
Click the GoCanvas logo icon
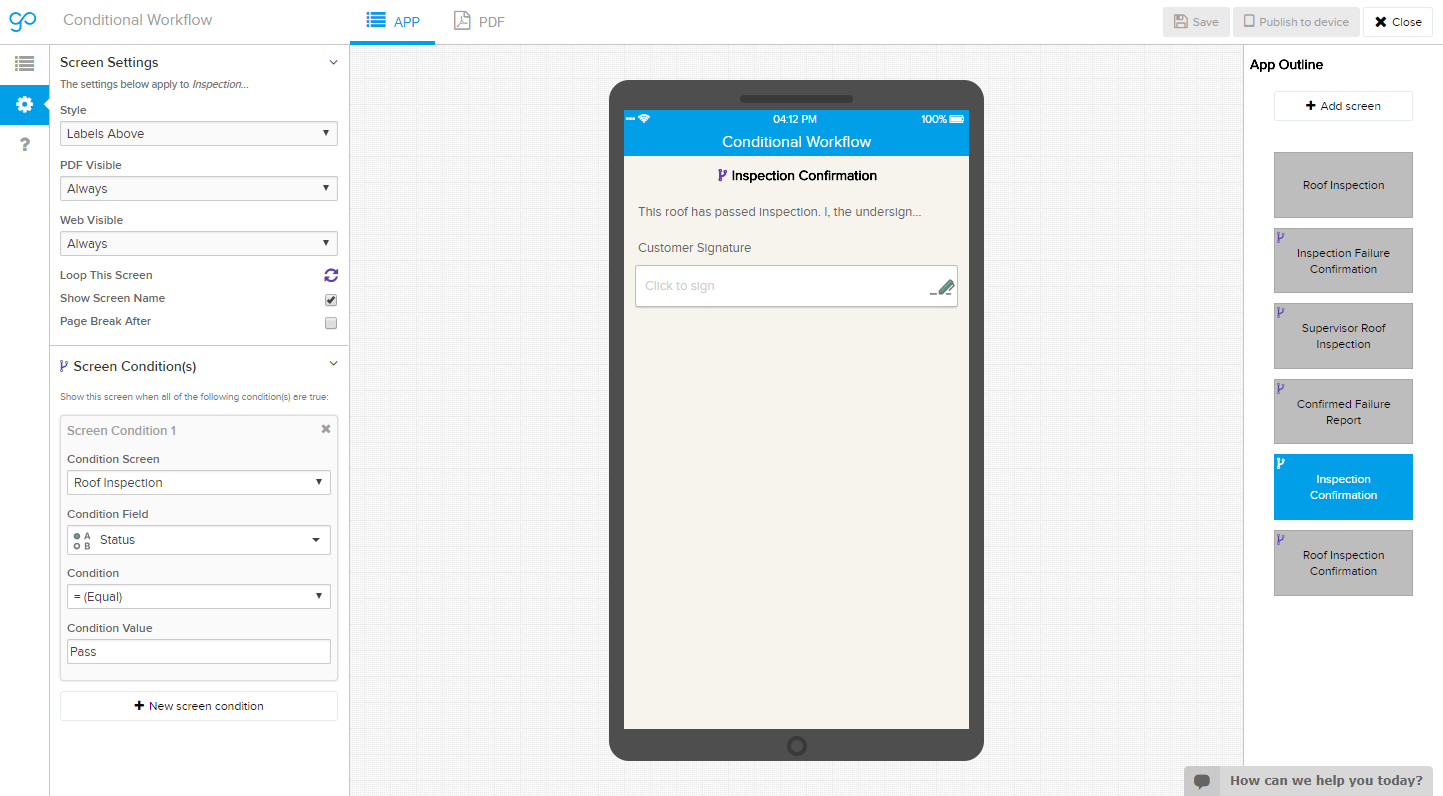23,21
